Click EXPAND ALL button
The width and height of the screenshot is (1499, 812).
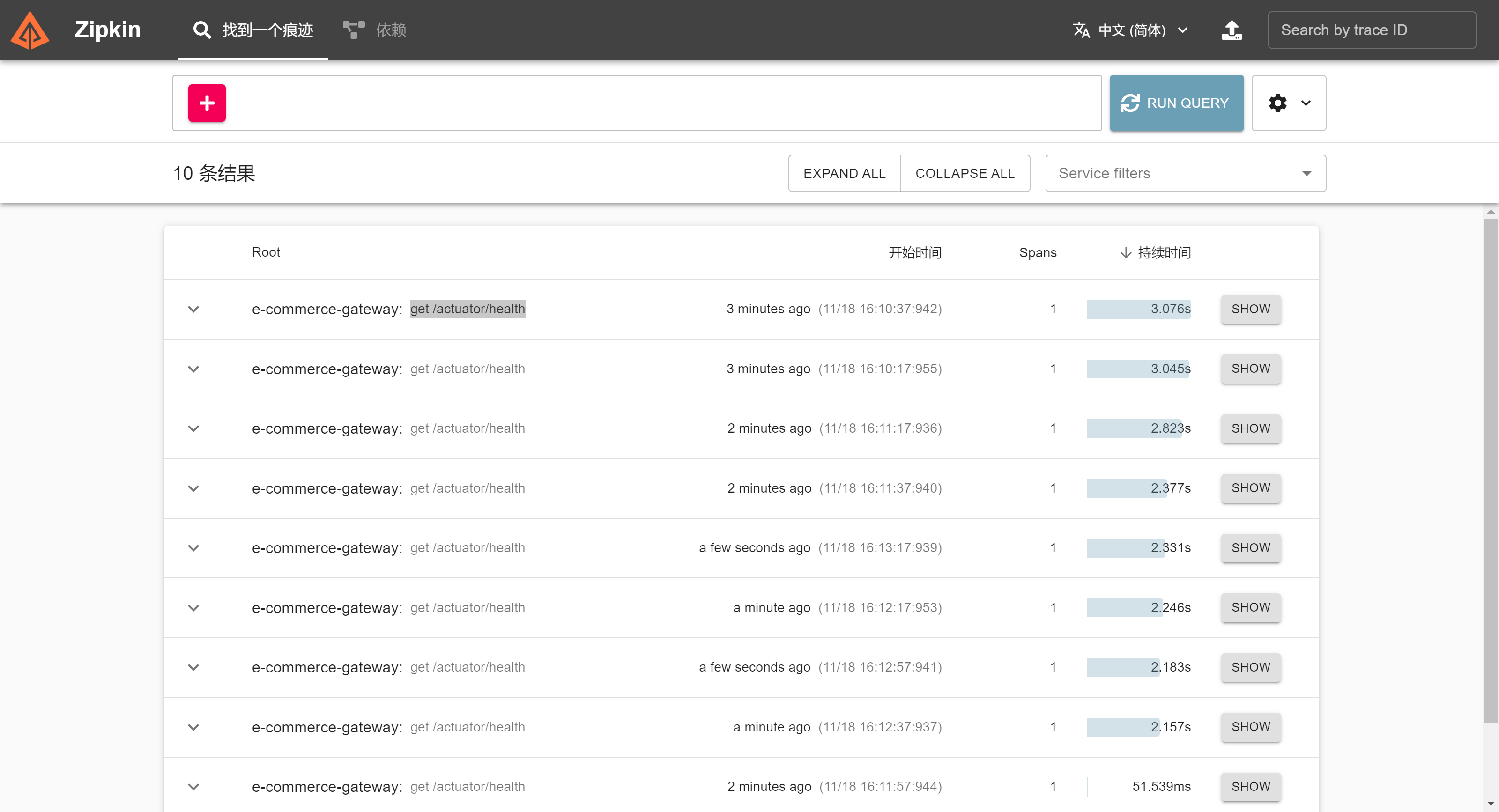click(x=844, y=173)
